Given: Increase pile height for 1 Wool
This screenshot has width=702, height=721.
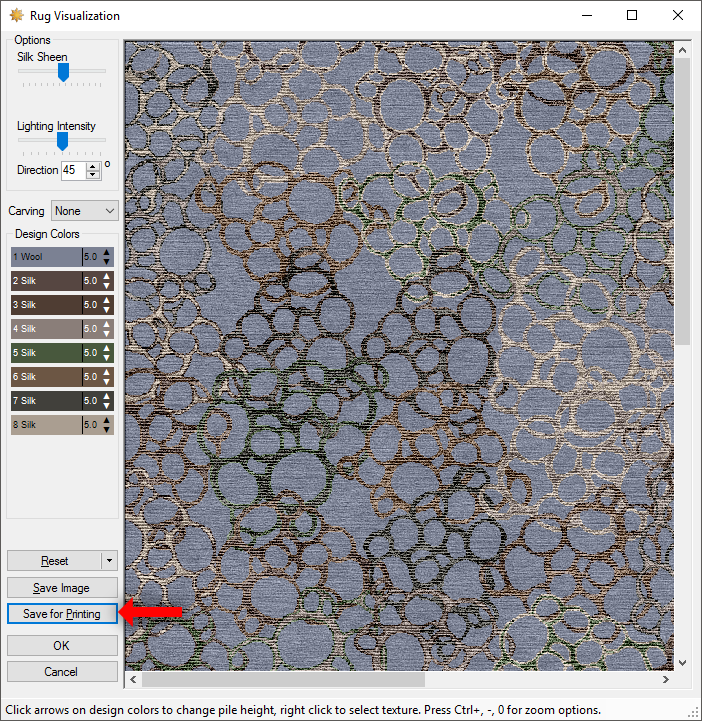Looking at the screenshot, I should tap(107, 253).
